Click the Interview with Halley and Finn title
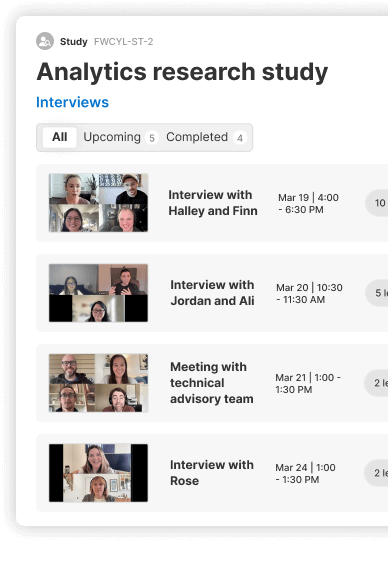The height and width of the screenshot is (568, 388). click(213, 203)
